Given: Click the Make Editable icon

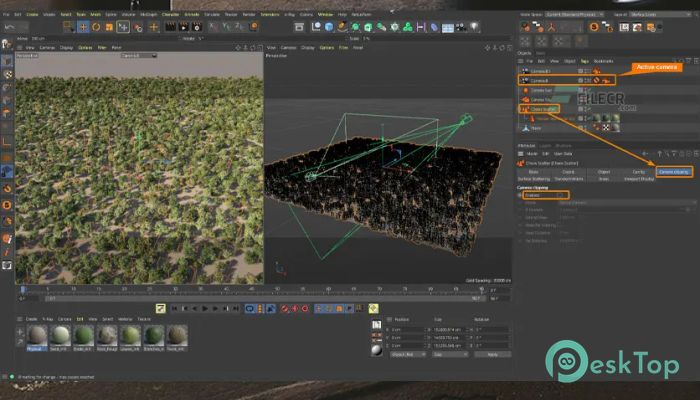Looking at the screenshot, I should click(x=6, y=44).
